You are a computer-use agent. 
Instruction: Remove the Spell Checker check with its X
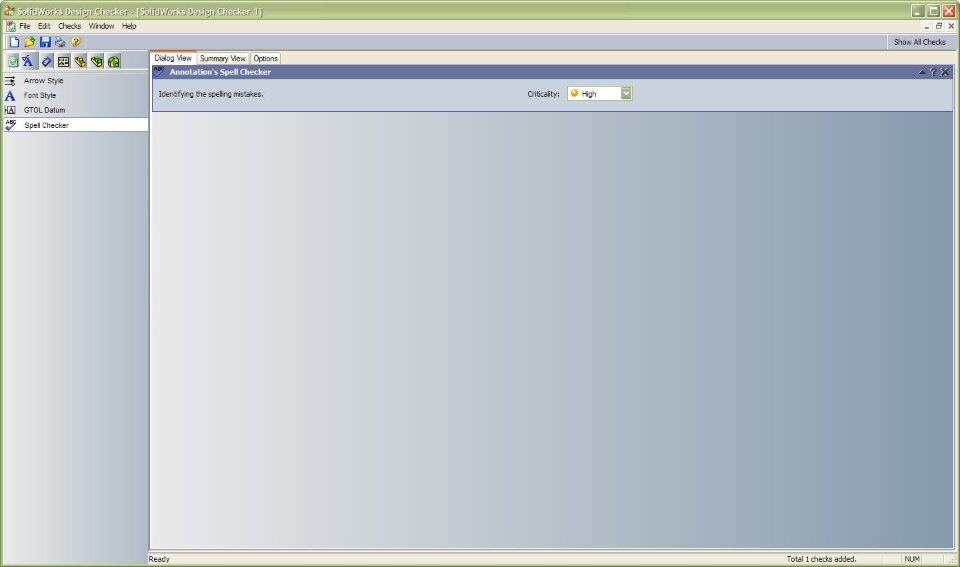[x=945, y=72]
